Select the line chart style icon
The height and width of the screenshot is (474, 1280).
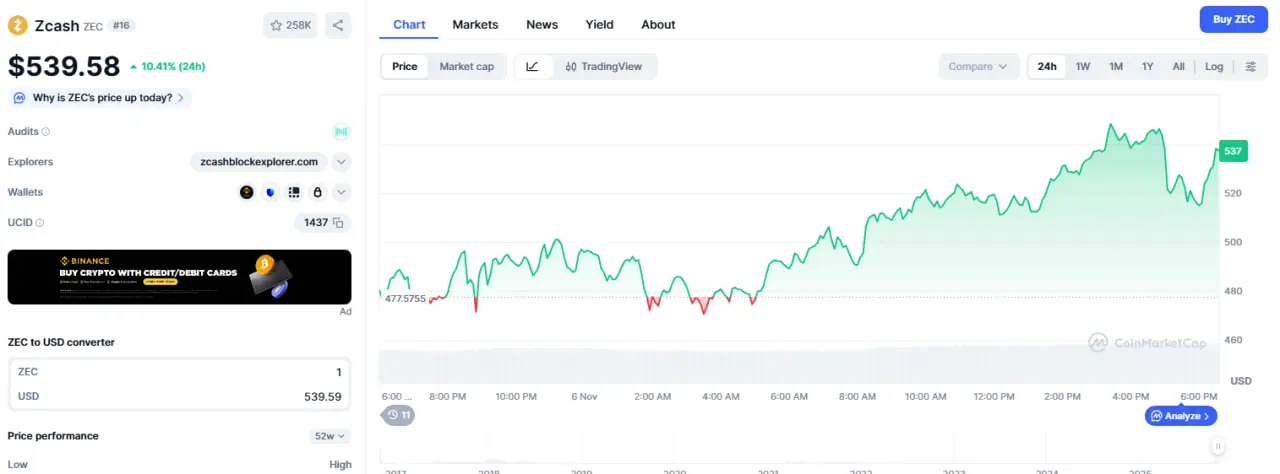click(x=532, y=67)
